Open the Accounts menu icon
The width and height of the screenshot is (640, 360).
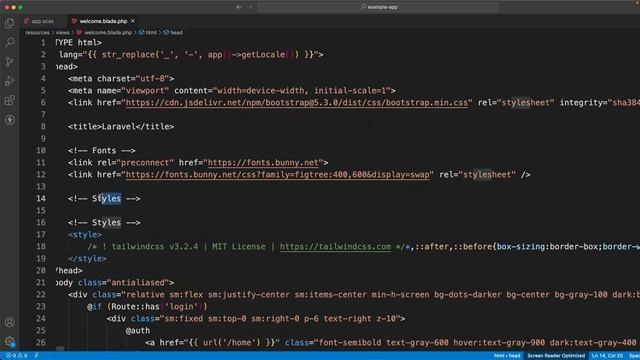[x=9, y=322]
